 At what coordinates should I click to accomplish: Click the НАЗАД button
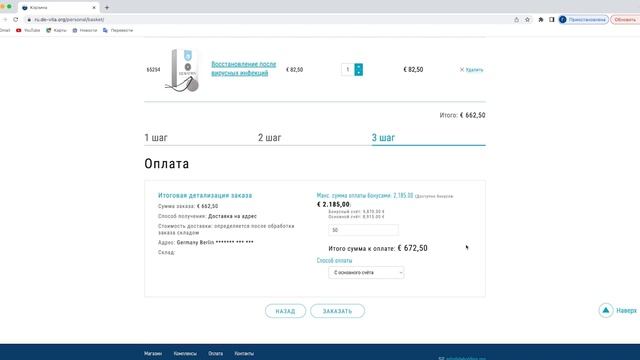pyautogui.click(x=285, y=311)
